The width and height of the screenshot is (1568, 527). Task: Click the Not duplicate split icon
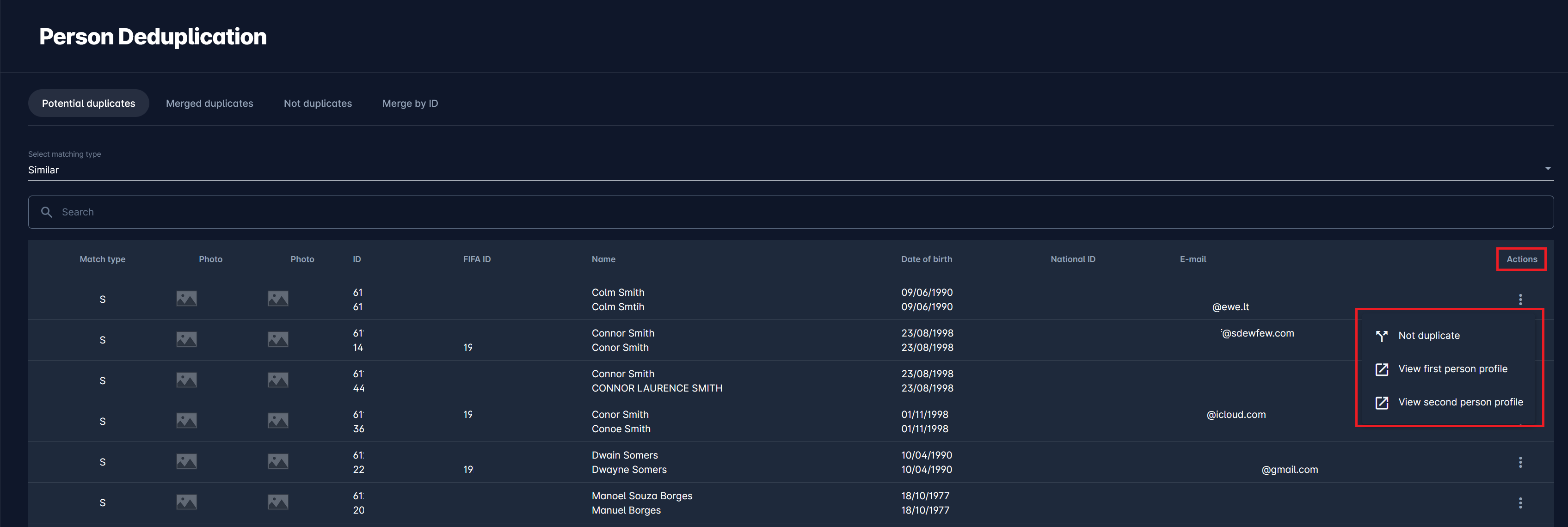pos(1382,336)
